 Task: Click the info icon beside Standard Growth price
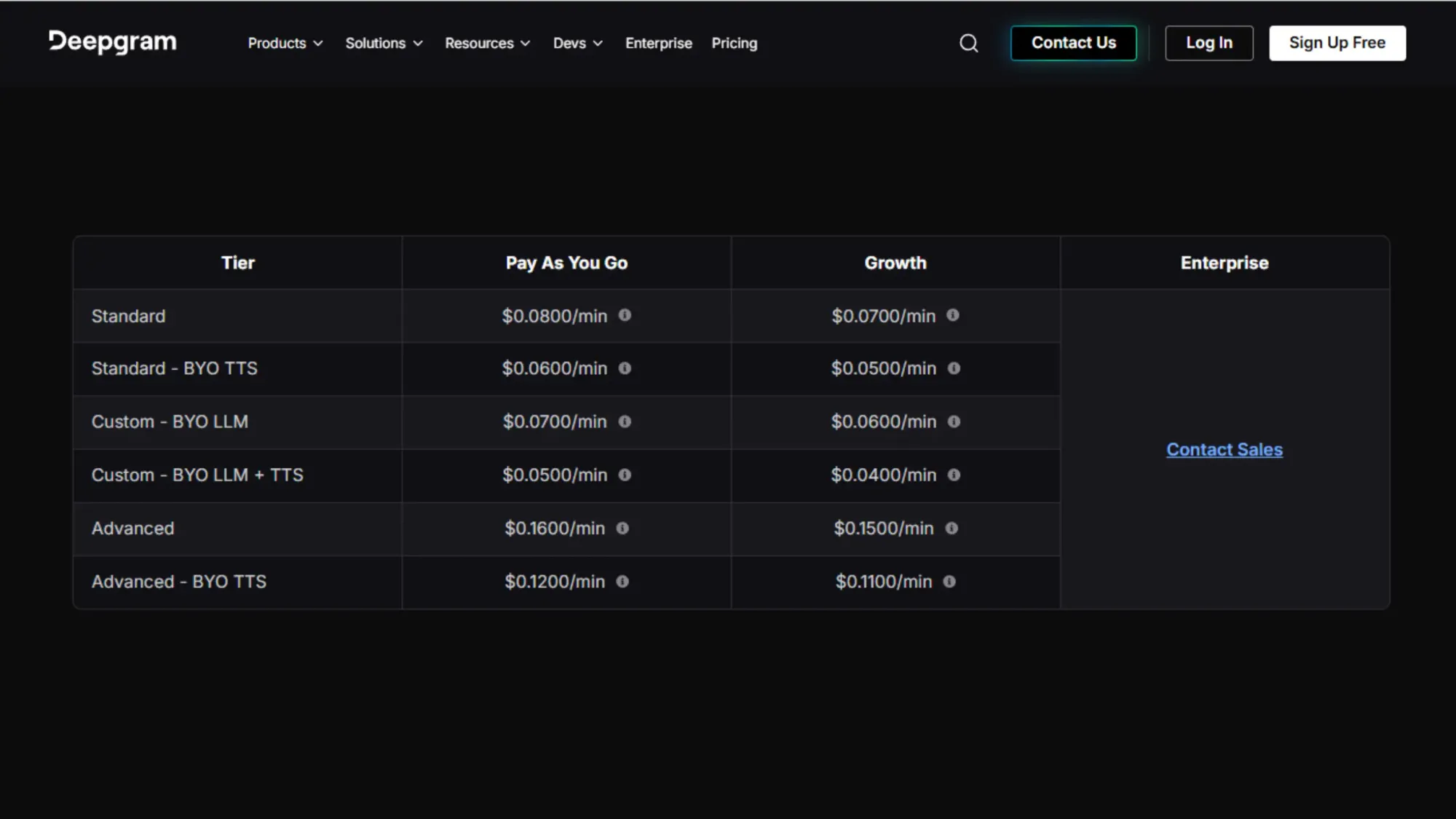[x=954, y=316]
